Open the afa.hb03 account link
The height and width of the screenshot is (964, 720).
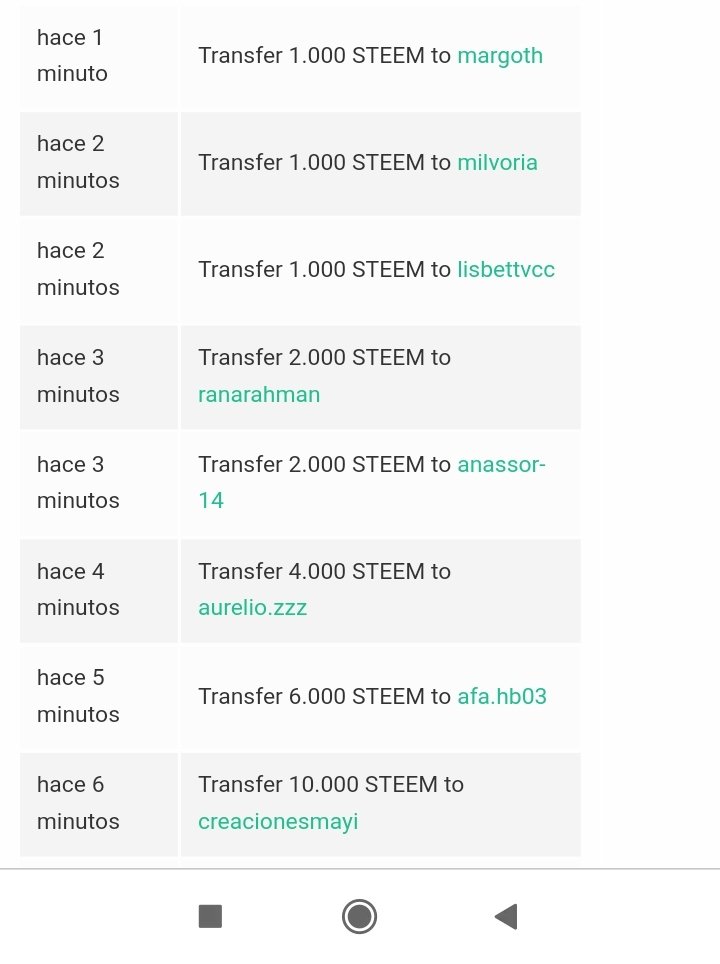(502, 697)
